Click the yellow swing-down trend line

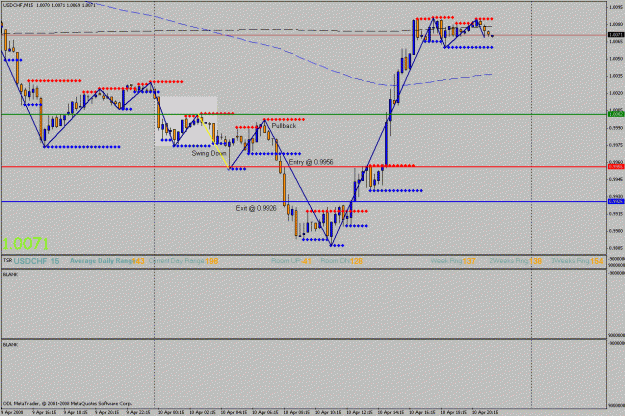(214, 142)
